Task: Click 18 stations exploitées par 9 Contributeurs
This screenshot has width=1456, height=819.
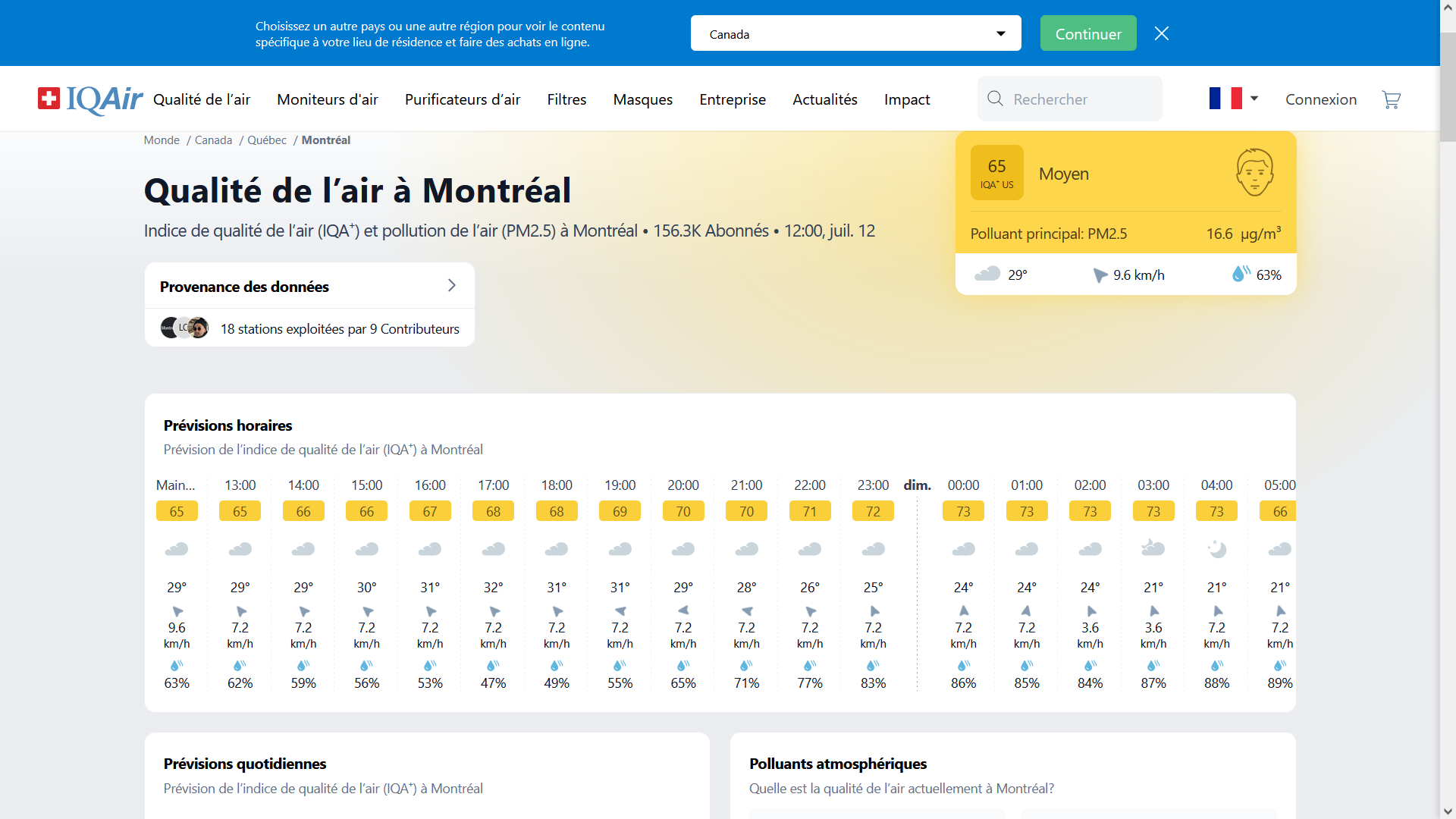Action: tap(340, 328)
